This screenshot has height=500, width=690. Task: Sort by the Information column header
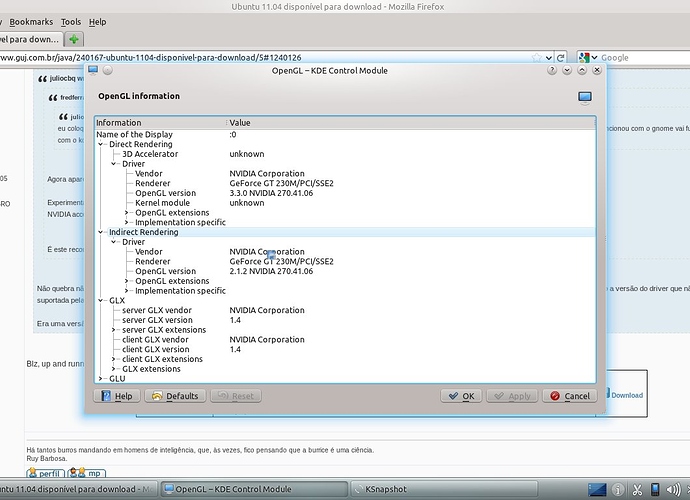[x=160, y=123]
